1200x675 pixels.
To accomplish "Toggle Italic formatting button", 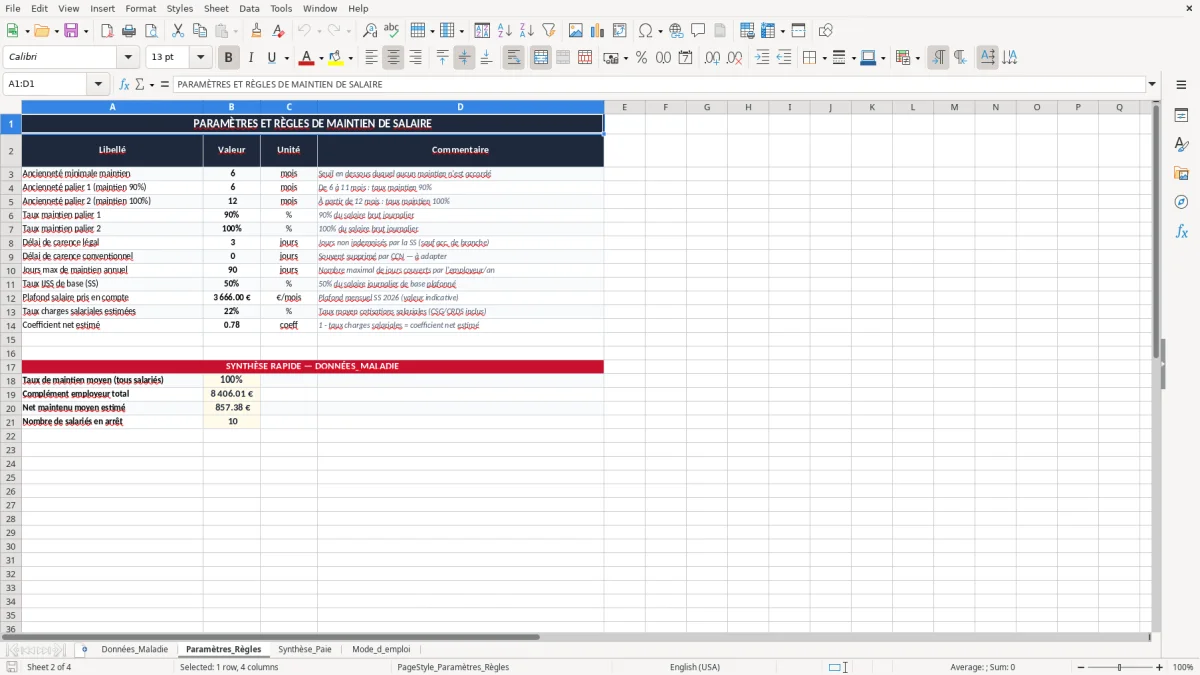I will (x=250, y=58).
